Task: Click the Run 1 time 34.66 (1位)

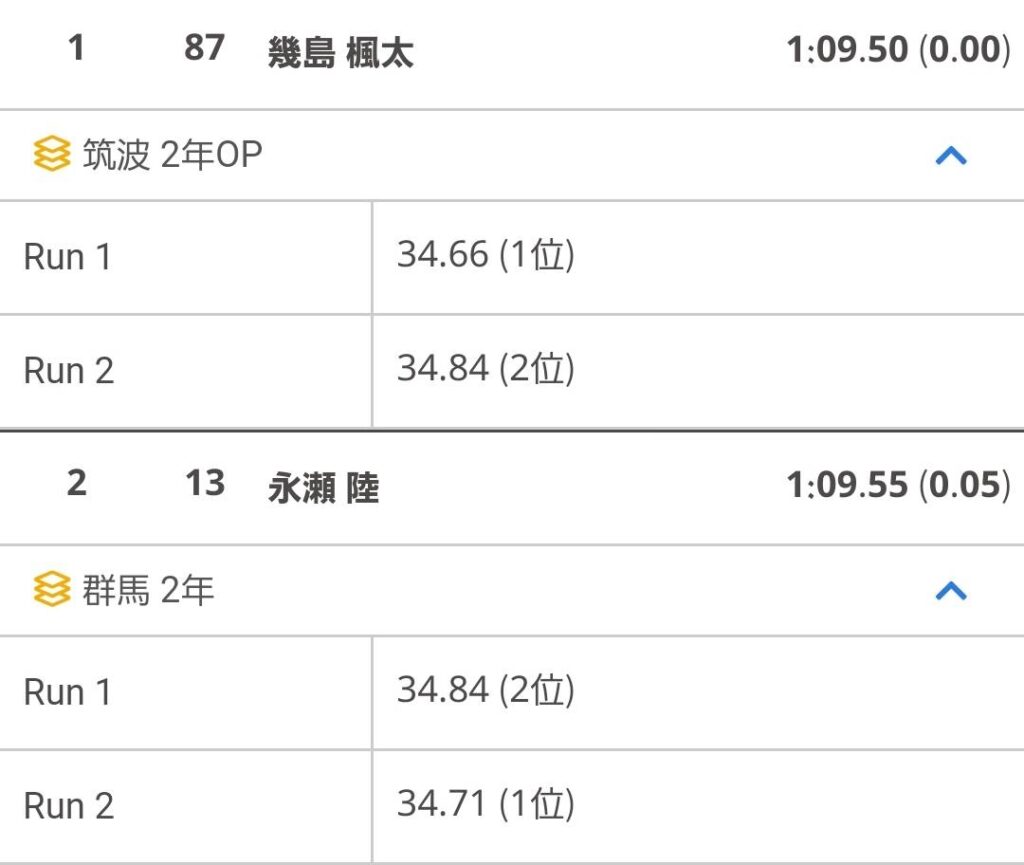Action: tap(486, 255)
